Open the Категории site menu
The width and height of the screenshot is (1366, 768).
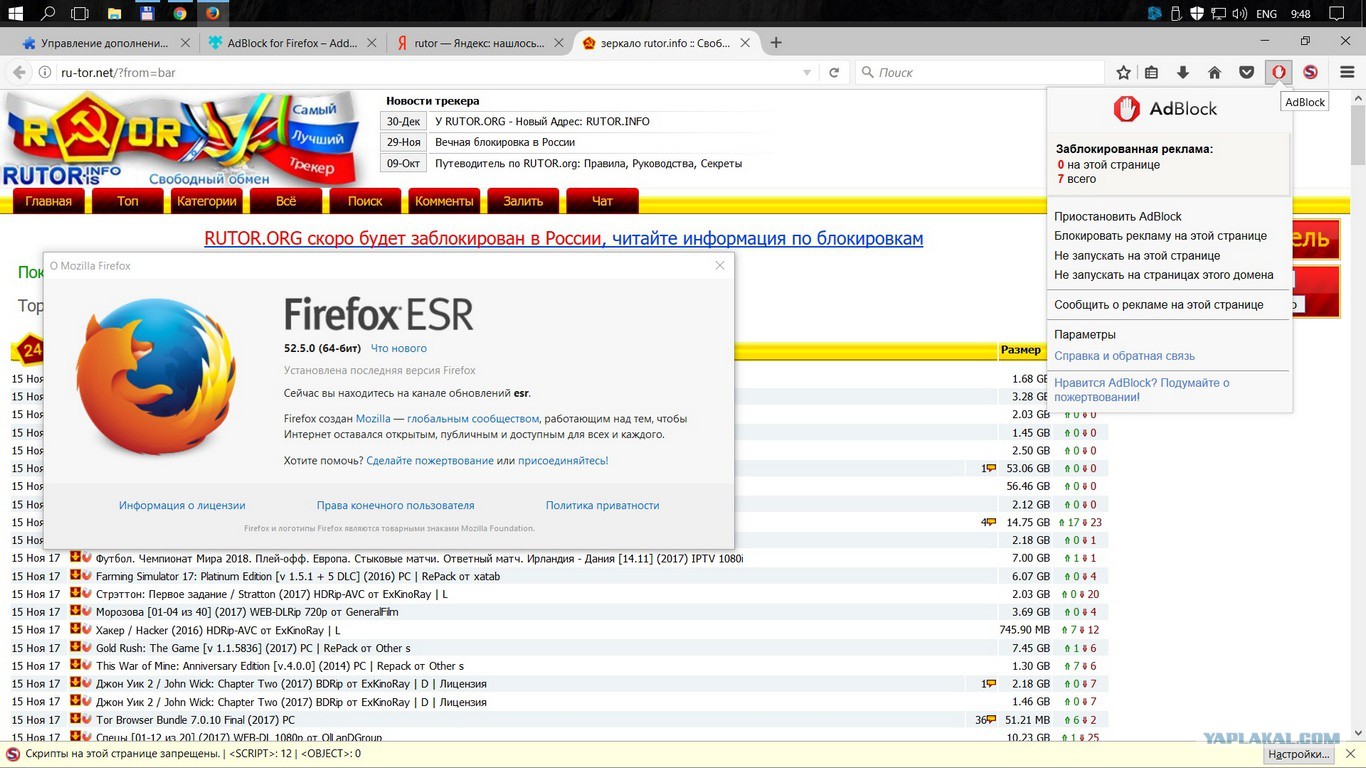pos(207,201)
